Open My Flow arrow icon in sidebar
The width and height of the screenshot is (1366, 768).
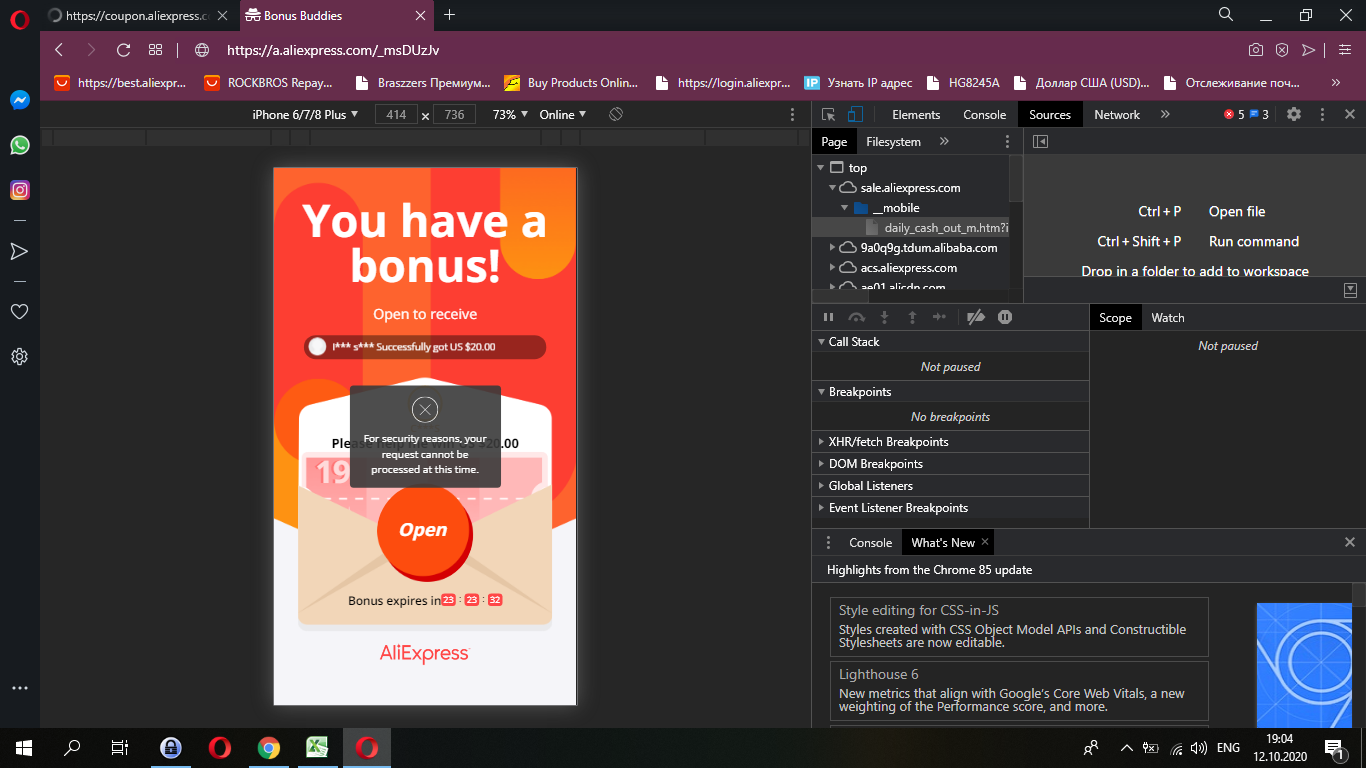pyautogui.click(x=19, y=251)
